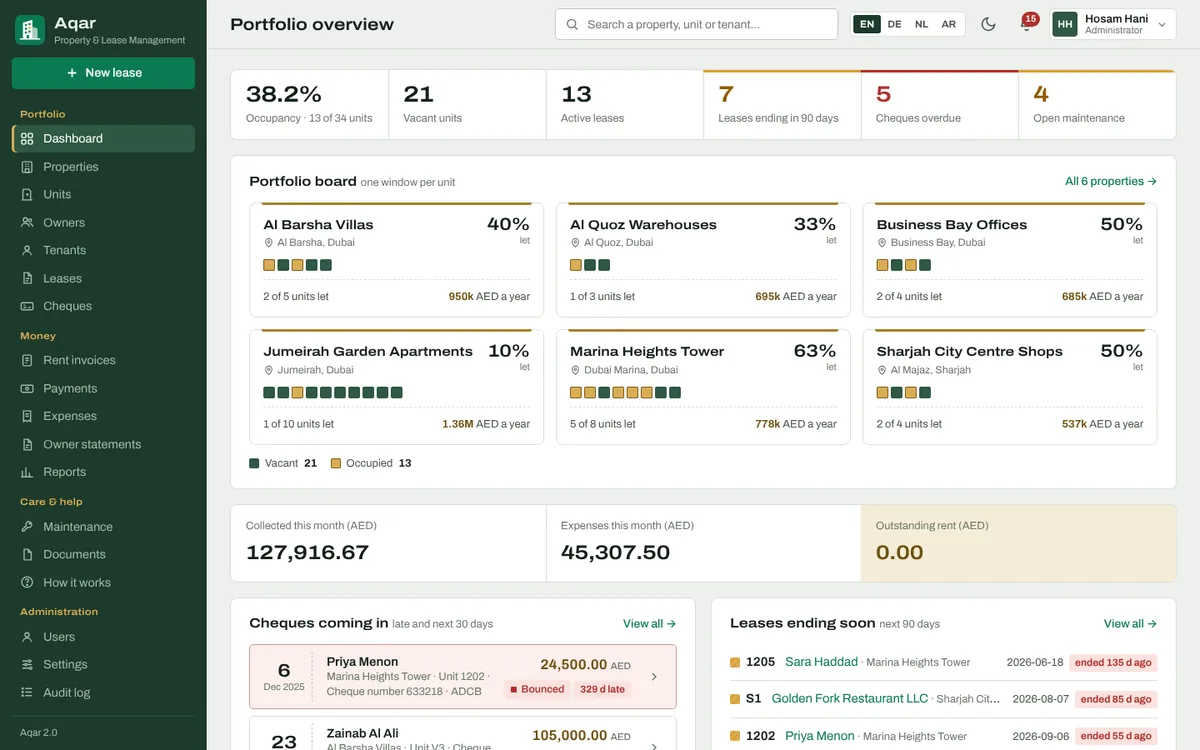The width and height of the screenshot is (1200, 750).
Task: Open Dashboard grid icon in sidebar
Action: pyautogui.click(x=27, y=139)
